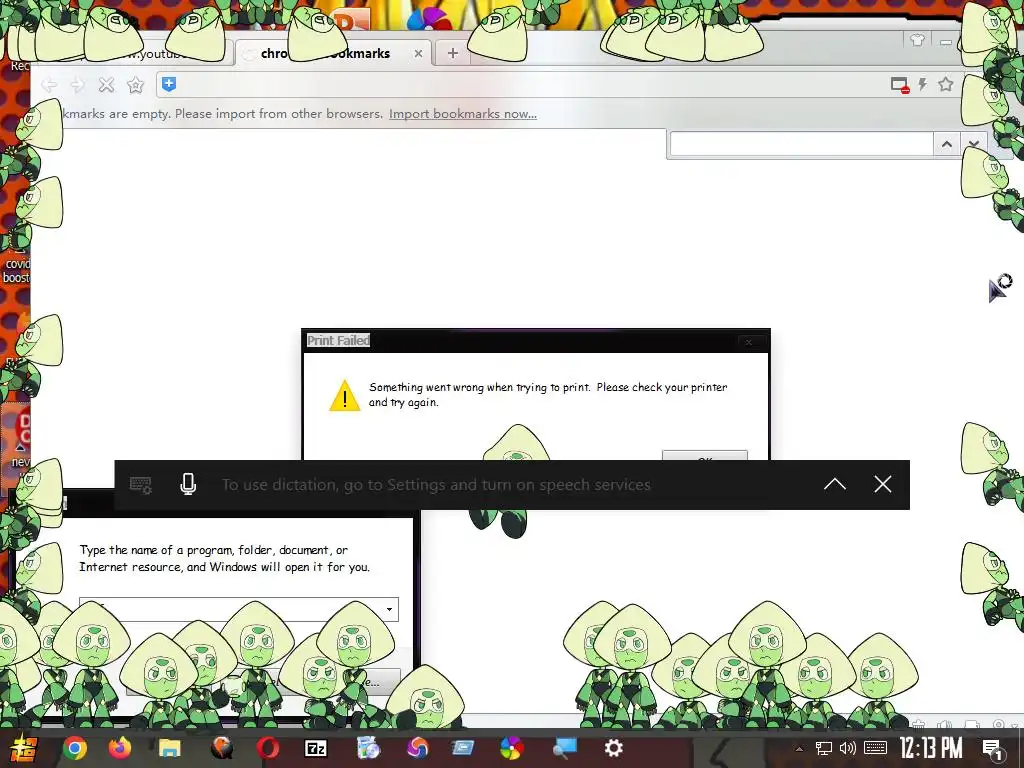Open the blocked pop-up icon in the address bar
This screenshot has height=768, width=1024.
[900, 85]
